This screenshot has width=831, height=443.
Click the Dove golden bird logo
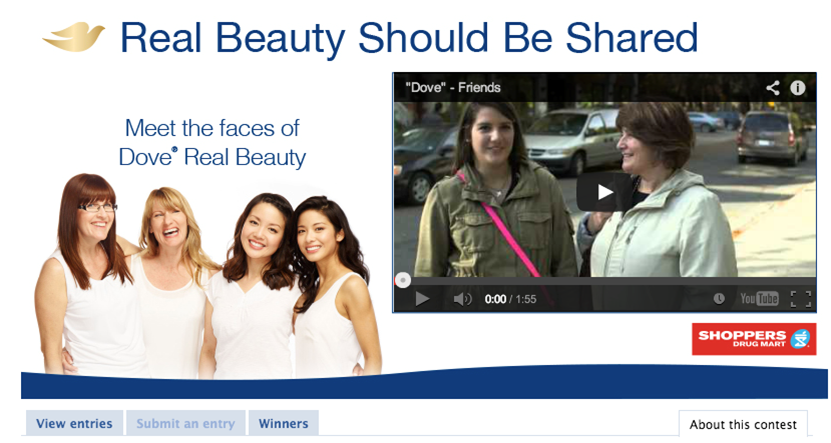74,37
